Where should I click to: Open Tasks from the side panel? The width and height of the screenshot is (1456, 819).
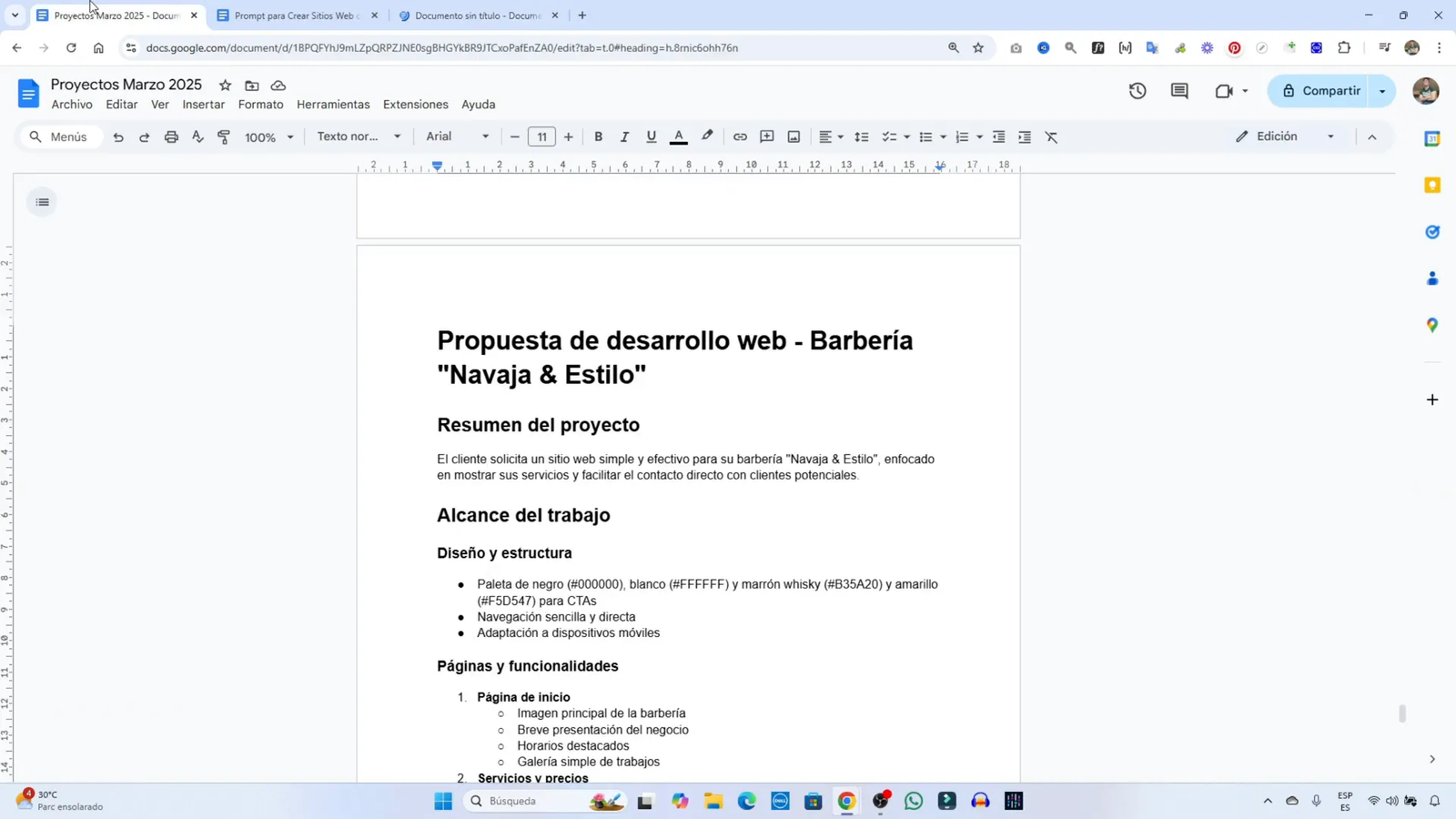tap(1432, 231)
